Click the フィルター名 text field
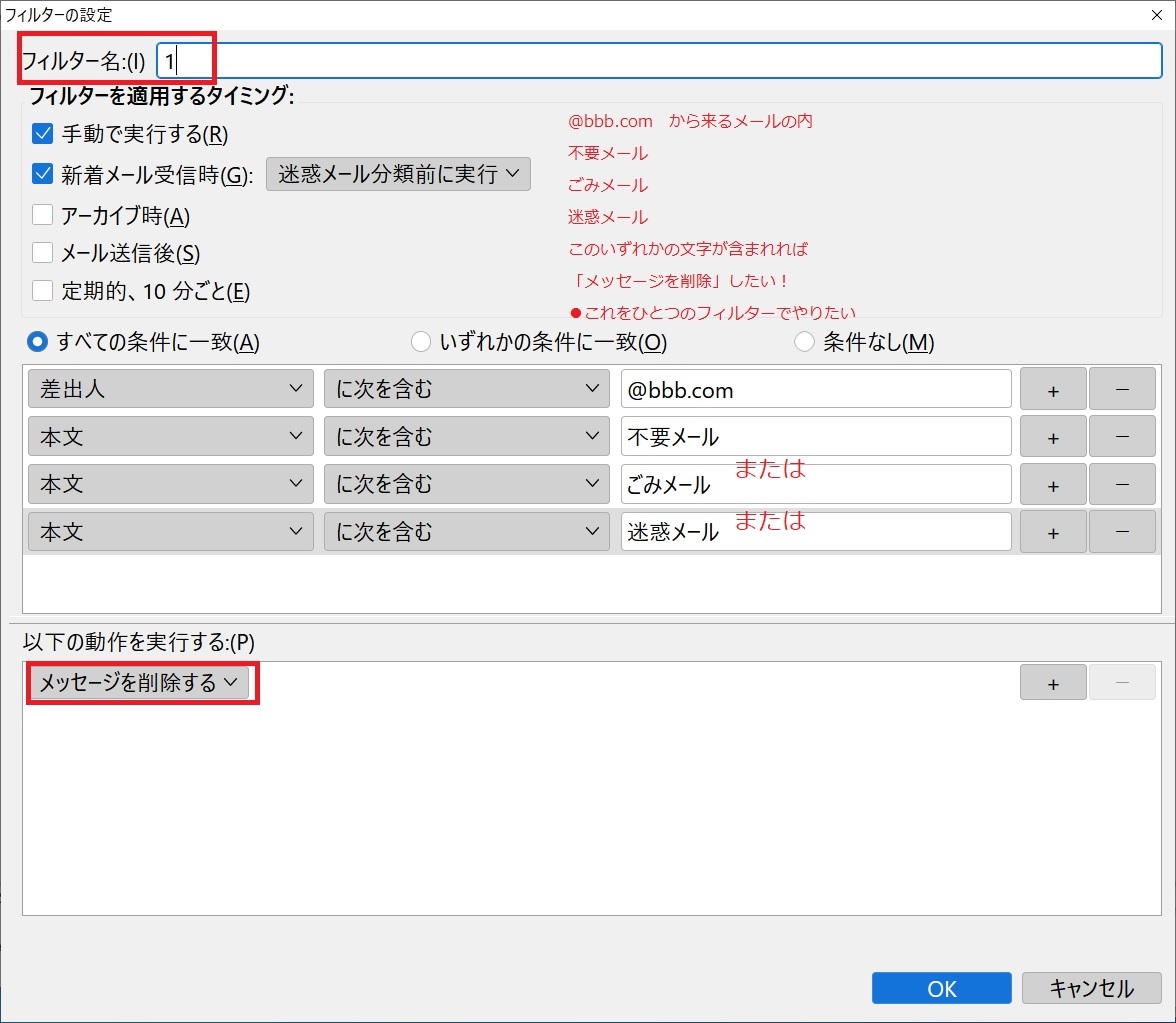 click(x=660, y=61)
